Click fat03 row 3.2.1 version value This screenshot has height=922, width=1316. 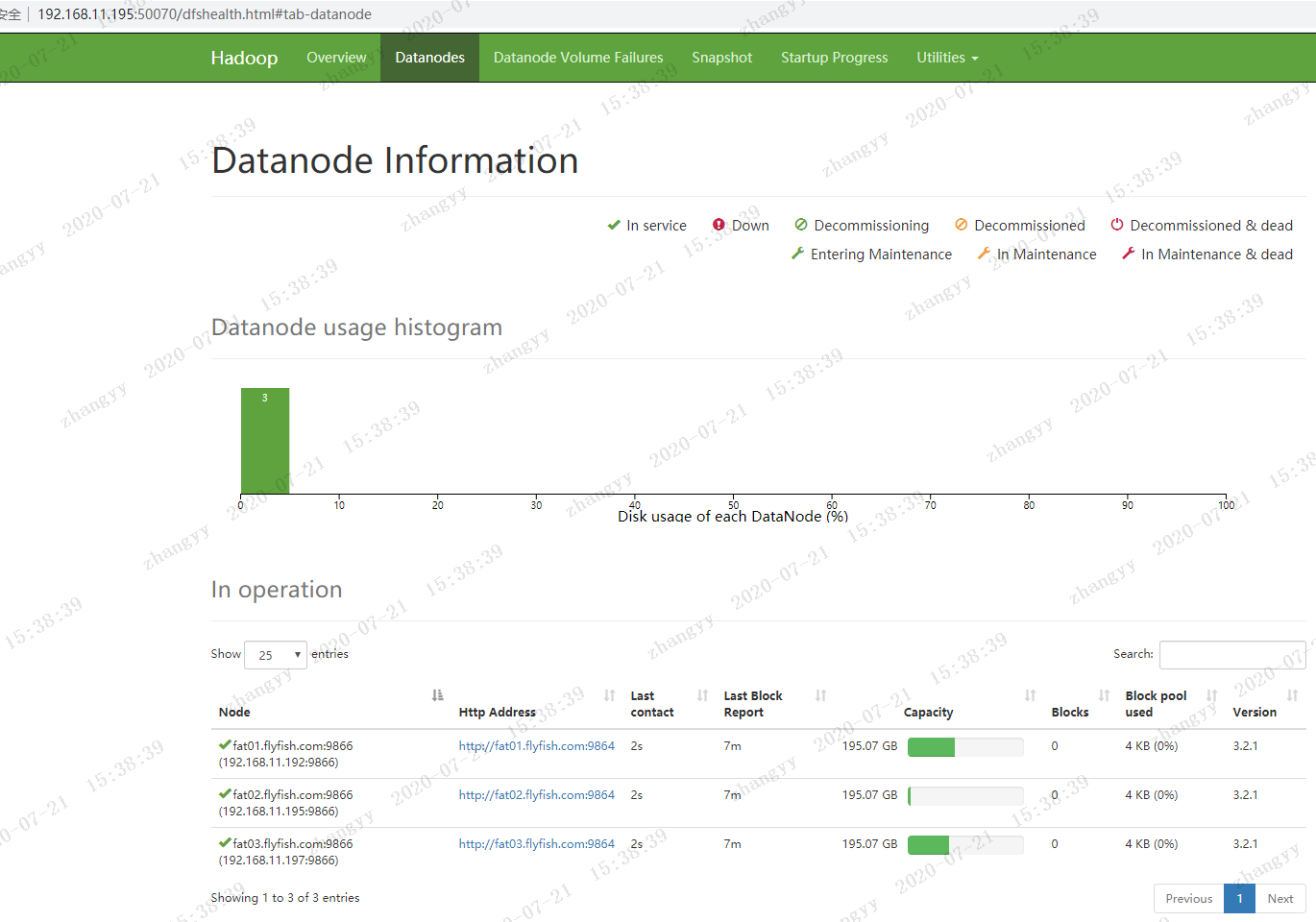[x=1245, y=844]
